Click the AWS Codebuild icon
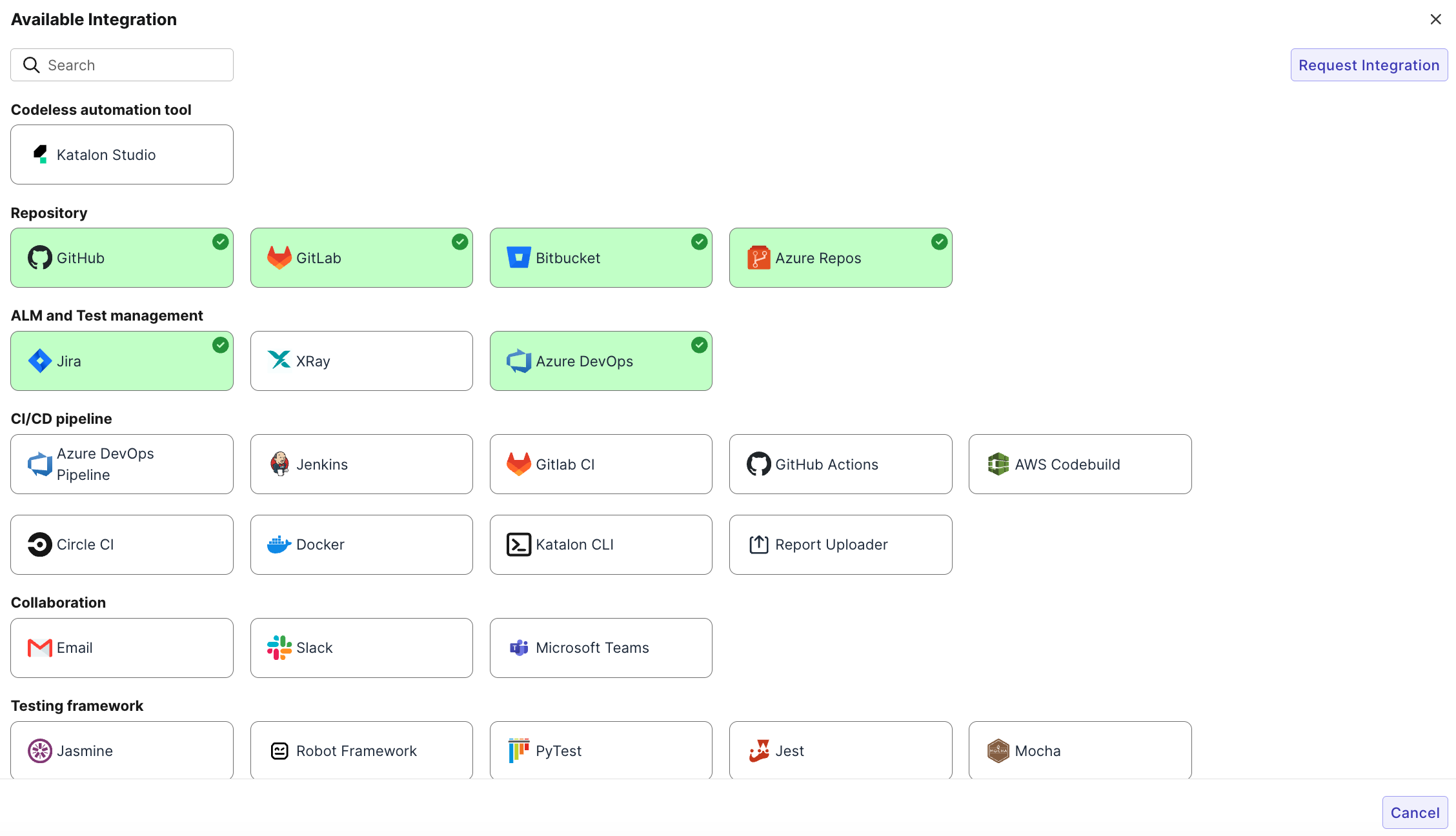 998,464
